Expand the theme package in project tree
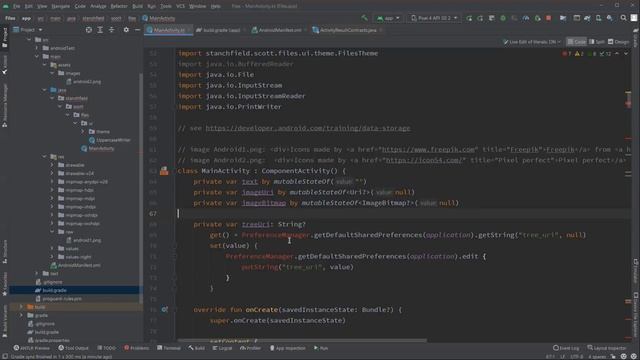 [83, 132]
